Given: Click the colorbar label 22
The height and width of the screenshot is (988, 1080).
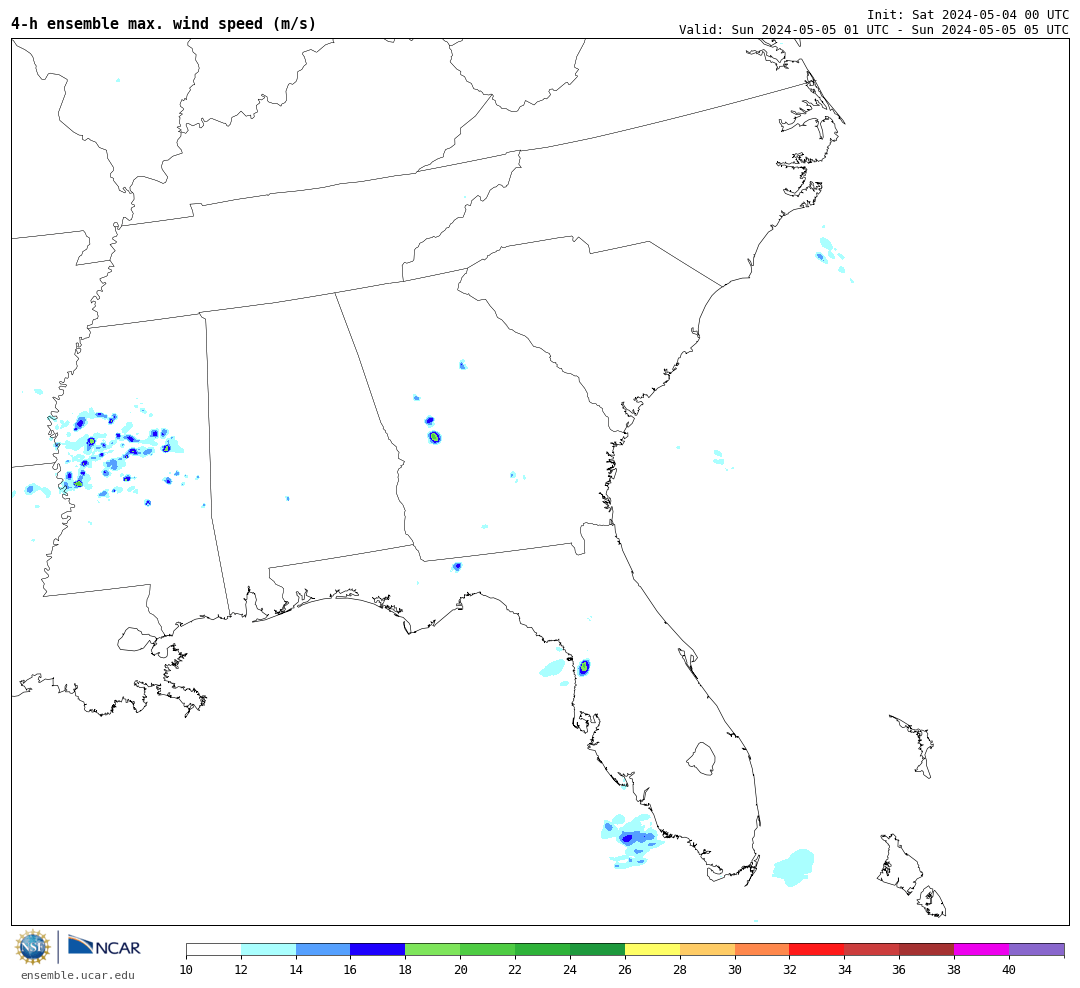Looking at the screenshot, I should point(515,969).
